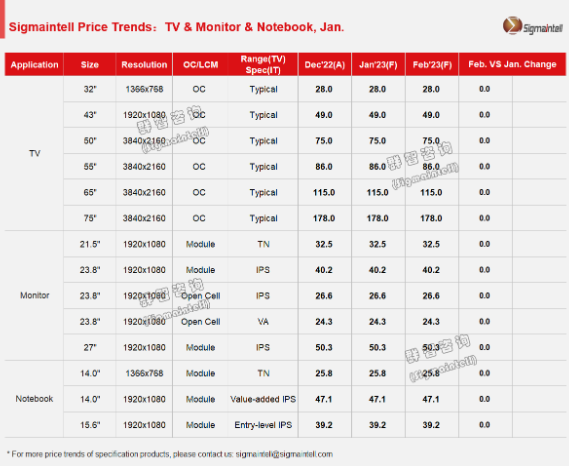Click the Resolution column header
Viewport: 569px width, 466px height.
point(144,65)
